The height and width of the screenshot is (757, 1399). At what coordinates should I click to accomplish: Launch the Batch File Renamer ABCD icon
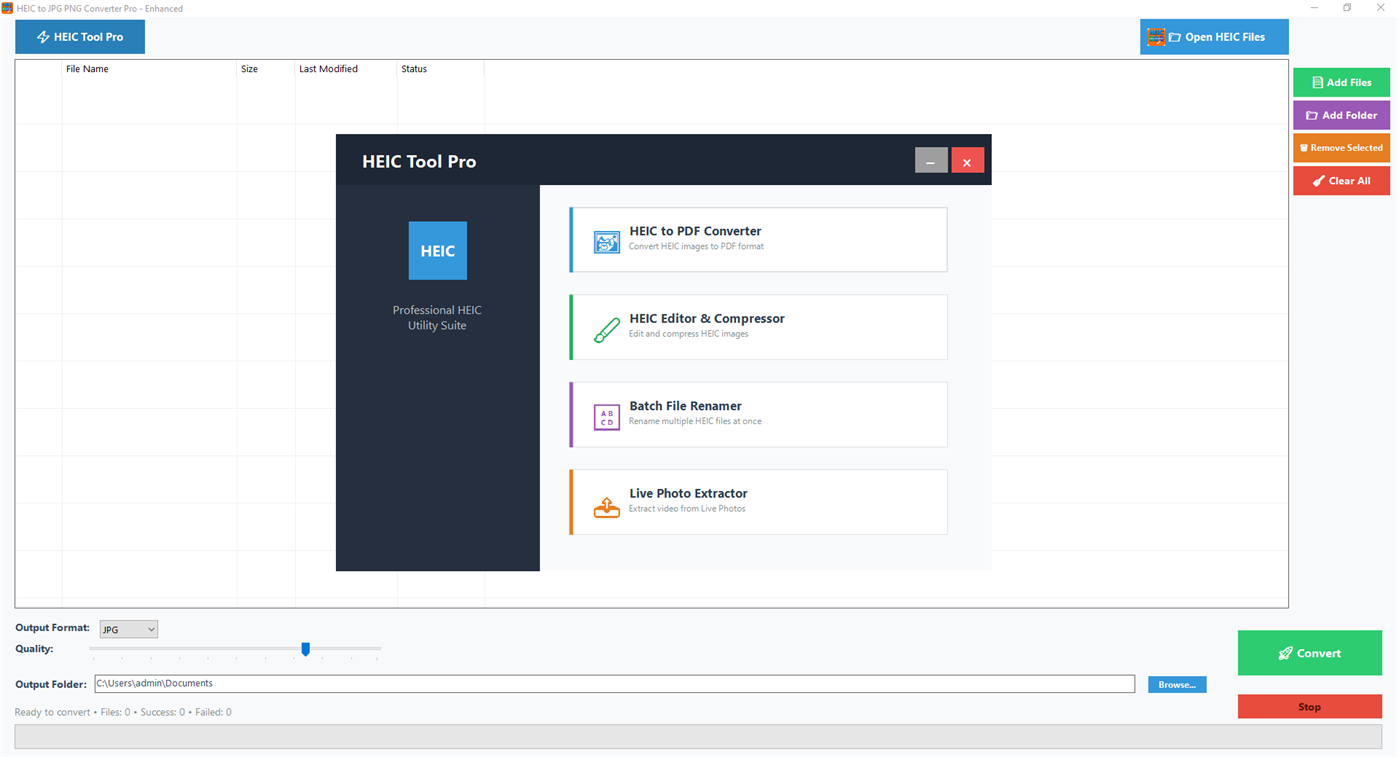tap(605, 414)
